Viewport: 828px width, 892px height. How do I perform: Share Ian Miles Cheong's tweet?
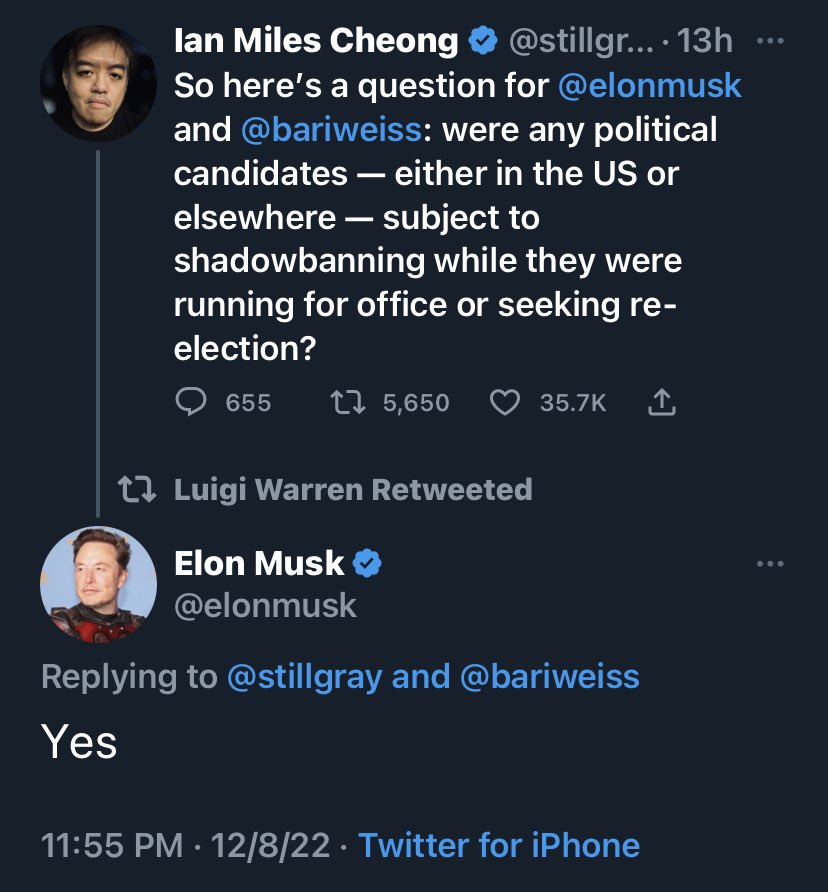tap(661, 402)
